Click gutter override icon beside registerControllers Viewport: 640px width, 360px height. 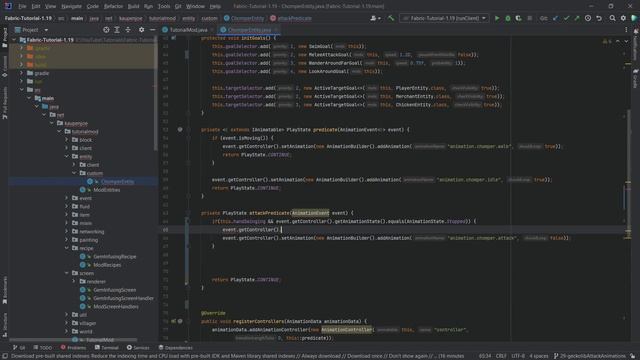[x=173, y=321]
